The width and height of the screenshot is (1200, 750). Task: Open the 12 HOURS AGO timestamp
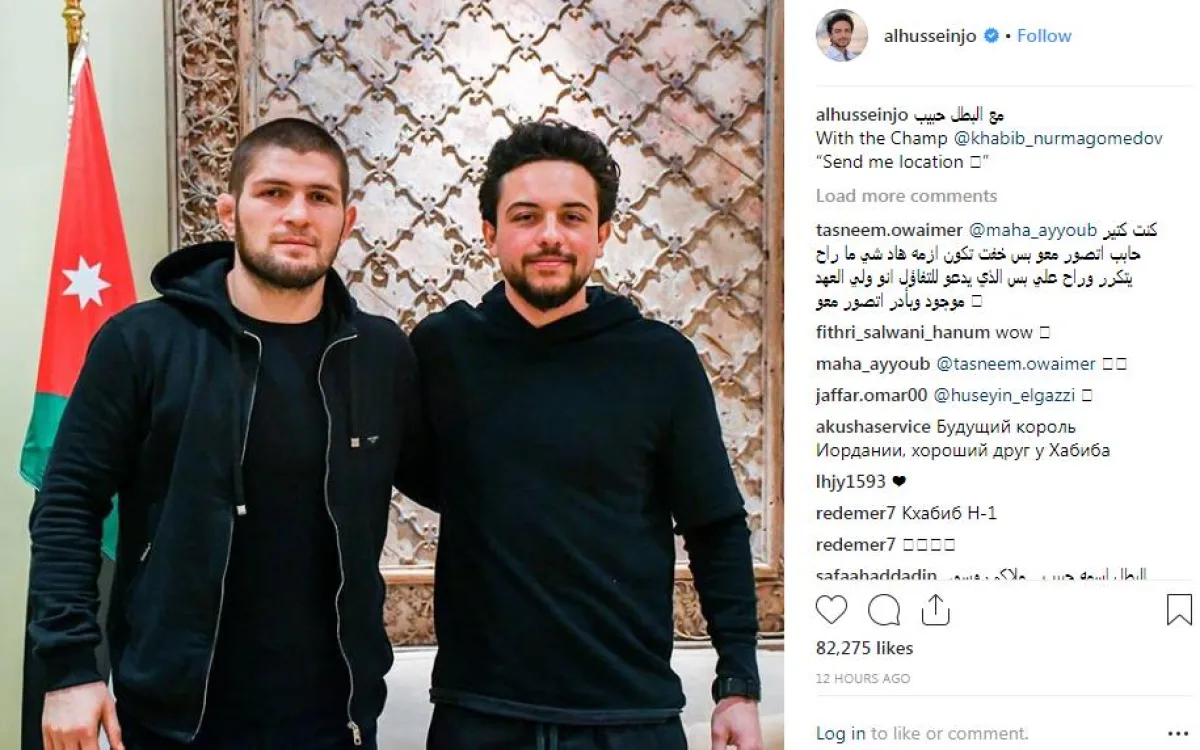coord(863,679)
